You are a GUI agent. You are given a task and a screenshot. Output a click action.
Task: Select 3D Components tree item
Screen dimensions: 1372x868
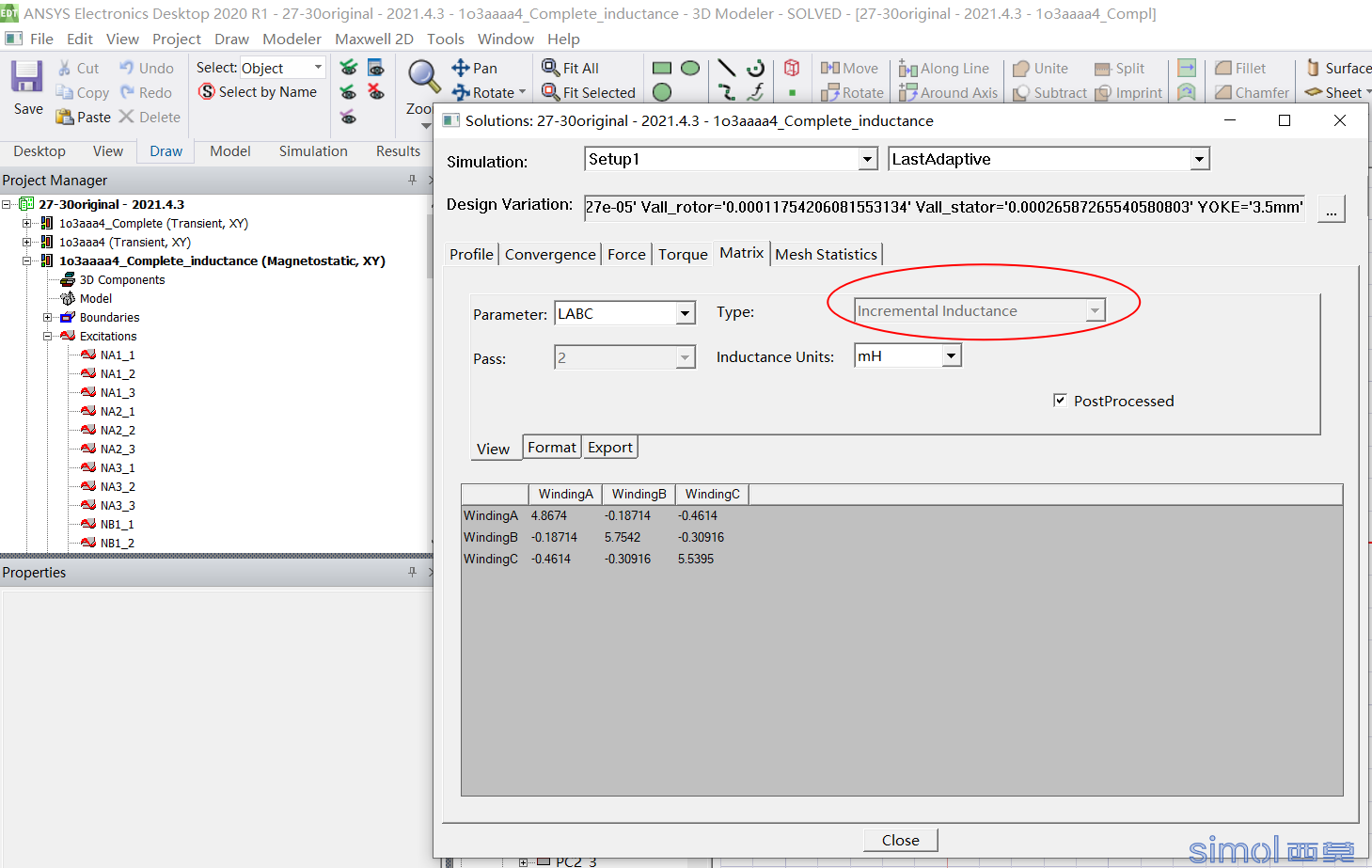pyautogui.click(x=121, y=279)
